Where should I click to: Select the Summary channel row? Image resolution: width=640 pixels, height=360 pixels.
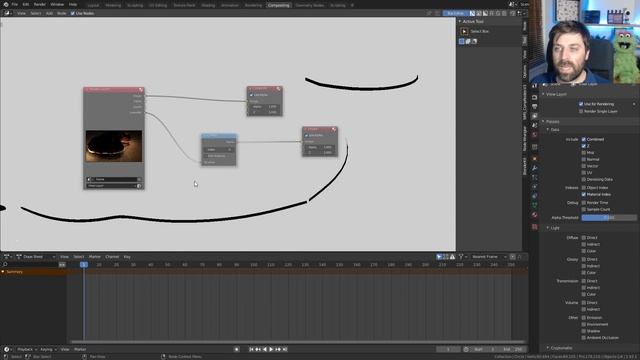(33, 272)
